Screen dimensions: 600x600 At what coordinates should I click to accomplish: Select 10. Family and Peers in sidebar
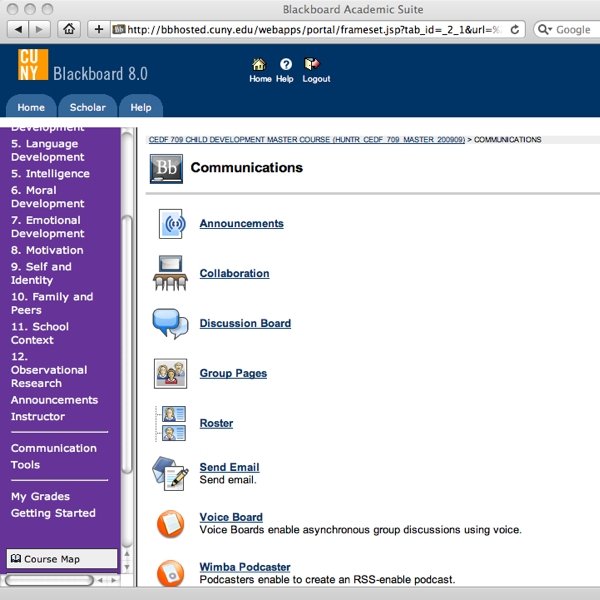52,303
